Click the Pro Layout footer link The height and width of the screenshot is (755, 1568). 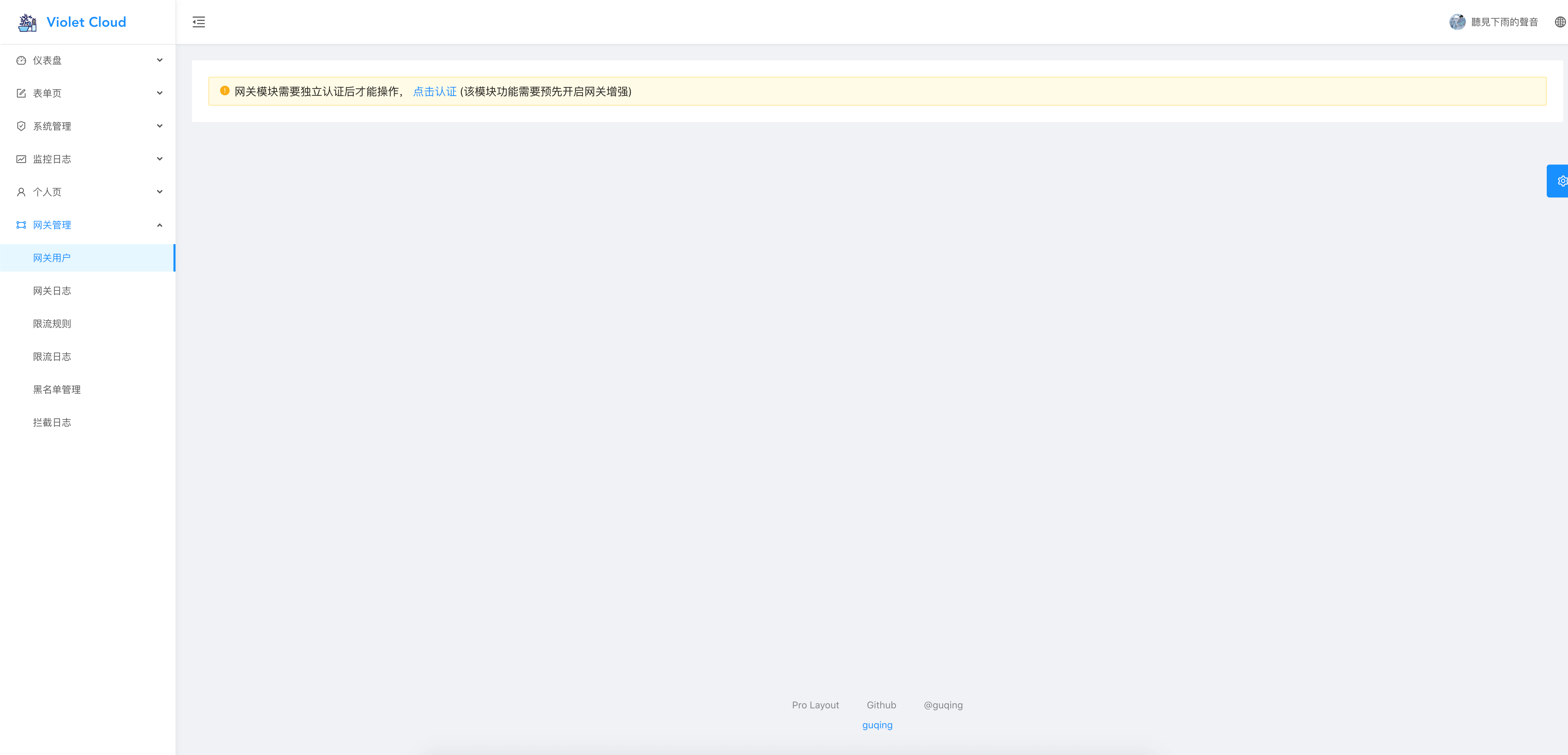(x=815, y=705)
